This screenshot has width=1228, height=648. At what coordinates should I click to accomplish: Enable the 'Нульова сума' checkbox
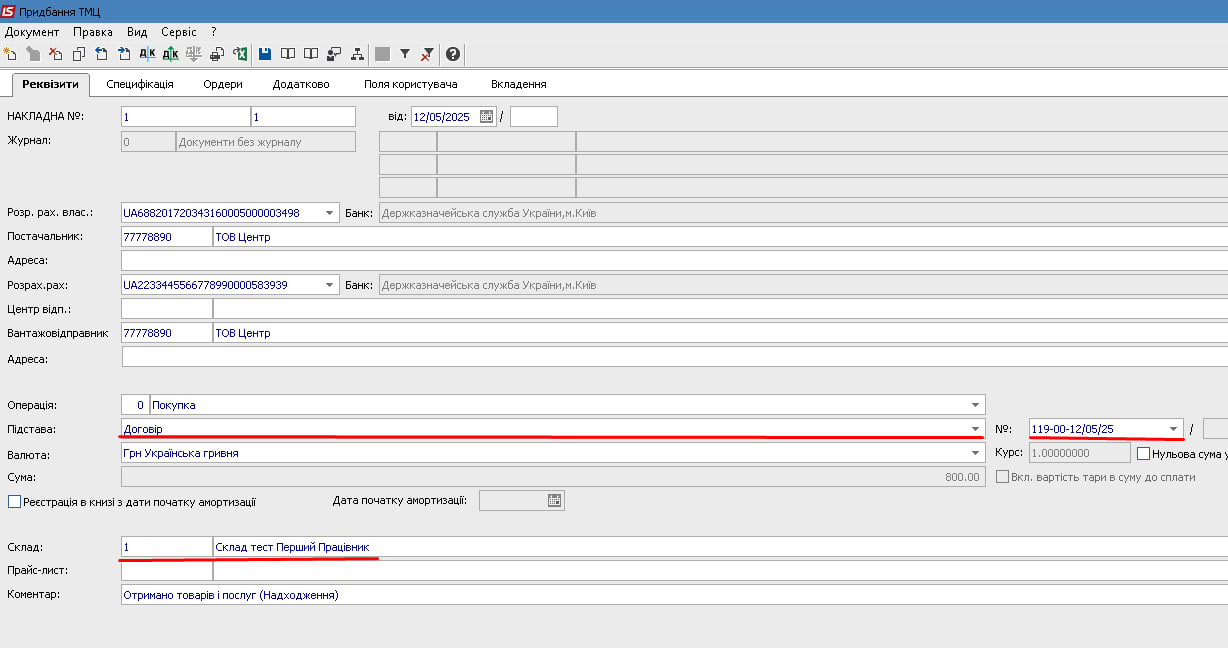tap(1144, 454)
